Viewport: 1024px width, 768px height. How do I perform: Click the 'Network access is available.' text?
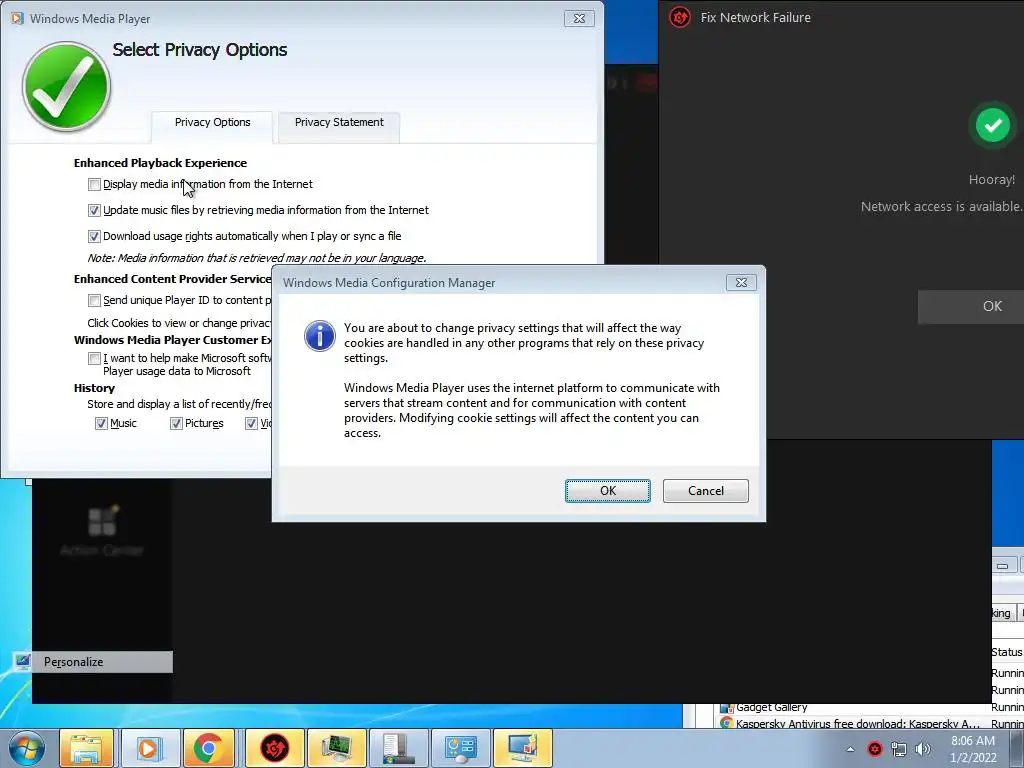click(x=941, y=206)
